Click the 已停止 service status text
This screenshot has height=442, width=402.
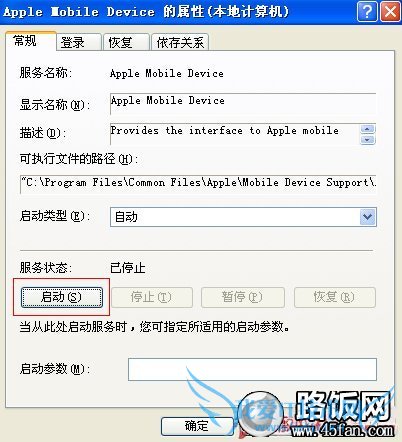pos(128,268)
